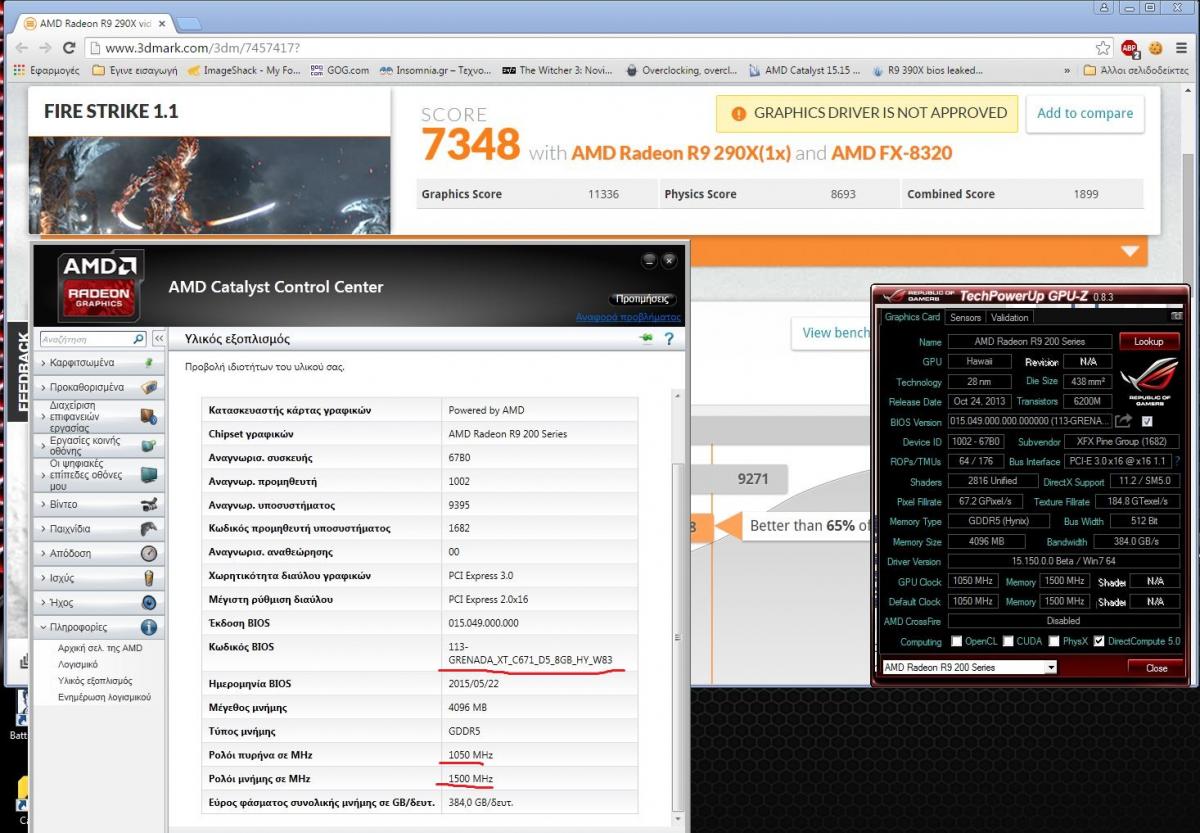1200x833 pixels.
Task: Click the Ήχος speaker icon
Action: point(148,603)
